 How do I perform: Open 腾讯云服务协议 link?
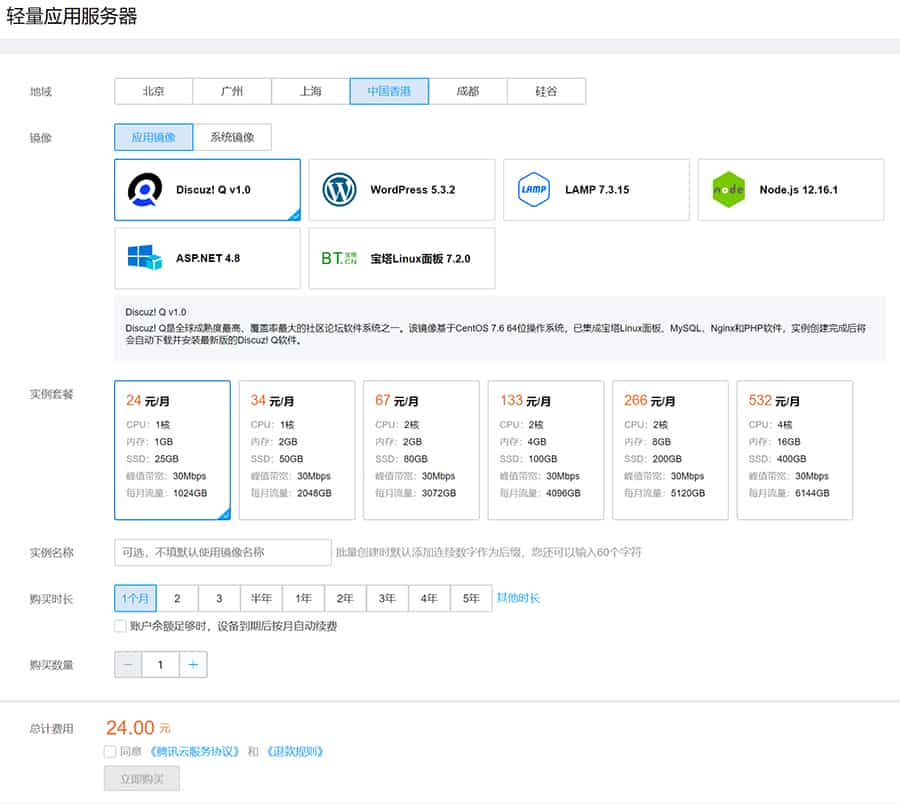pos(194,751)
